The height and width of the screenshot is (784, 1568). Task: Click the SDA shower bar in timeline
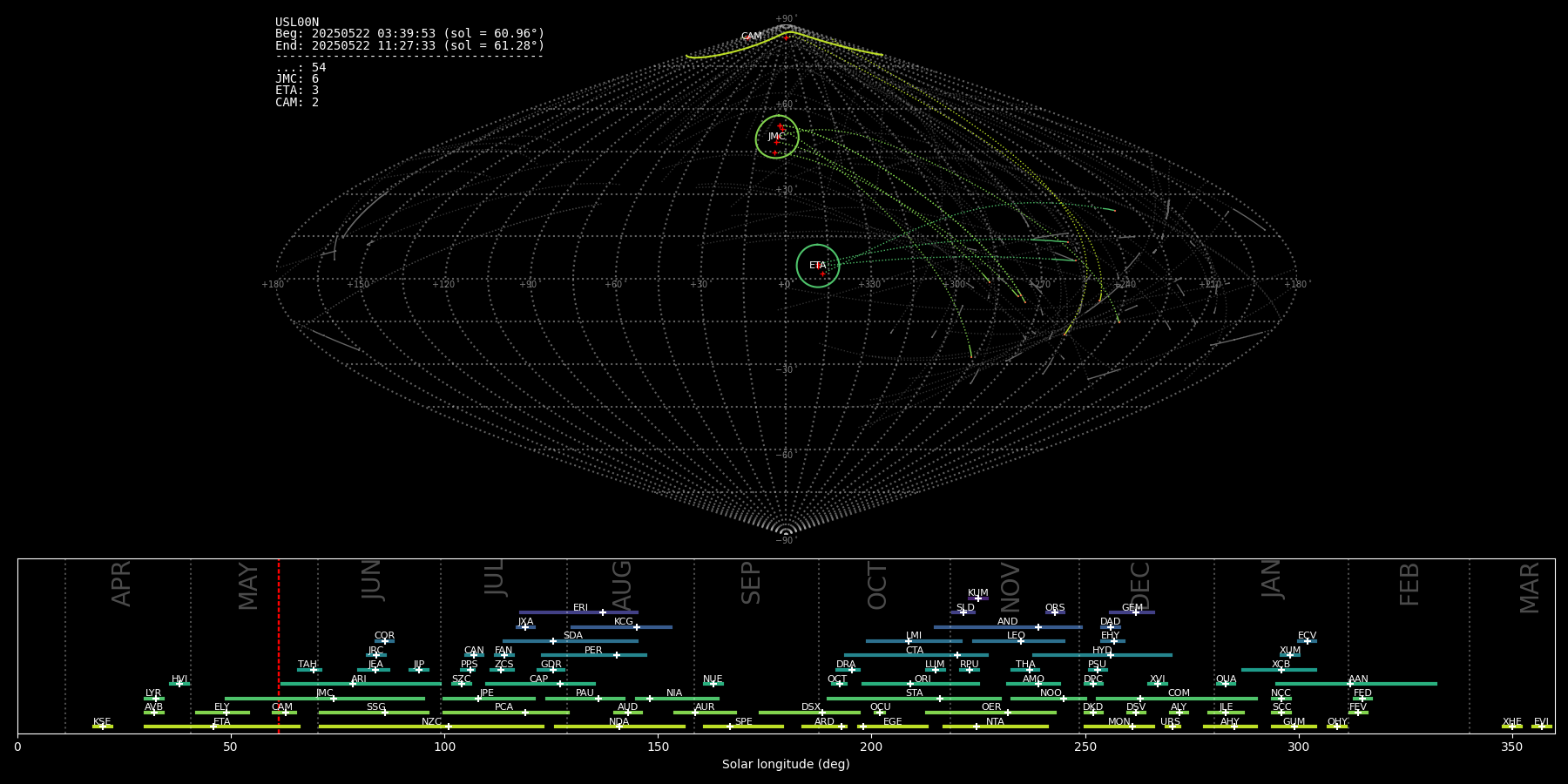[570, 641]
